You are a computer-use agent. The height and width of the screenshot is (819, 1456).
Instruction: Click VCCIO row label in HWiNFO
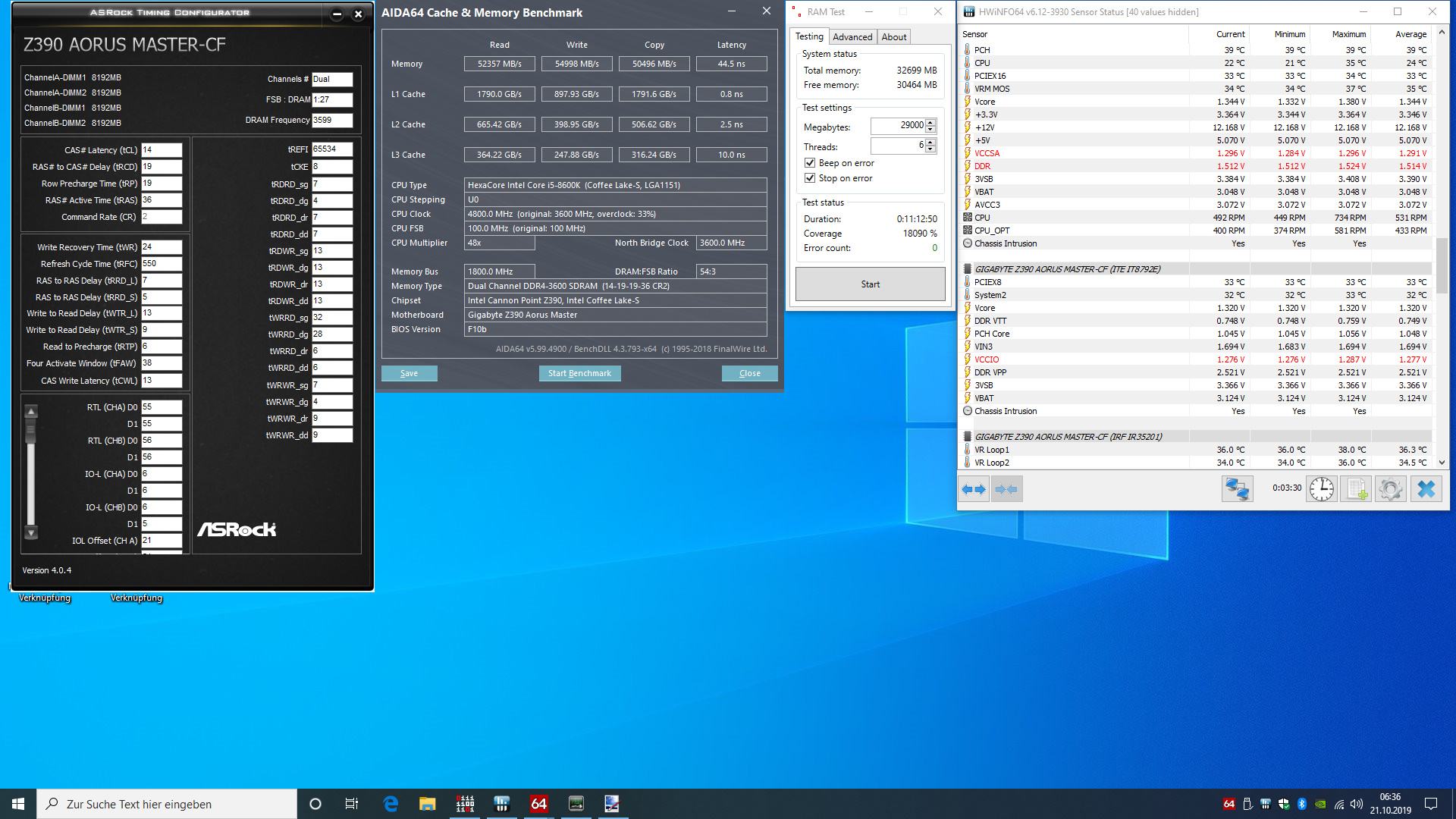tap(987, 359)
